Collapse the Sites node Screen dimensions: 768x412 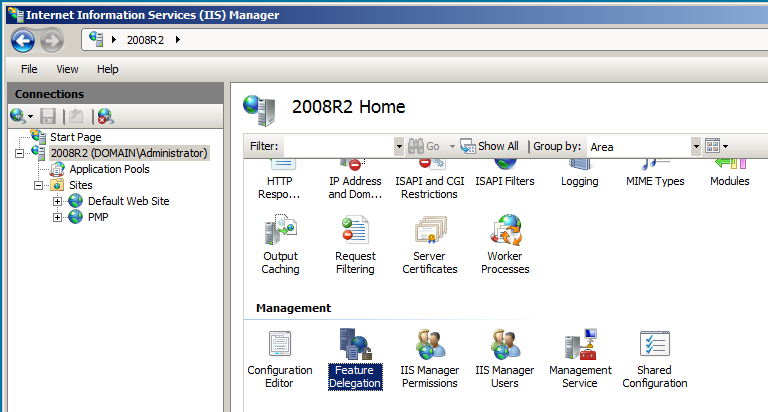[x=38, y=185]
